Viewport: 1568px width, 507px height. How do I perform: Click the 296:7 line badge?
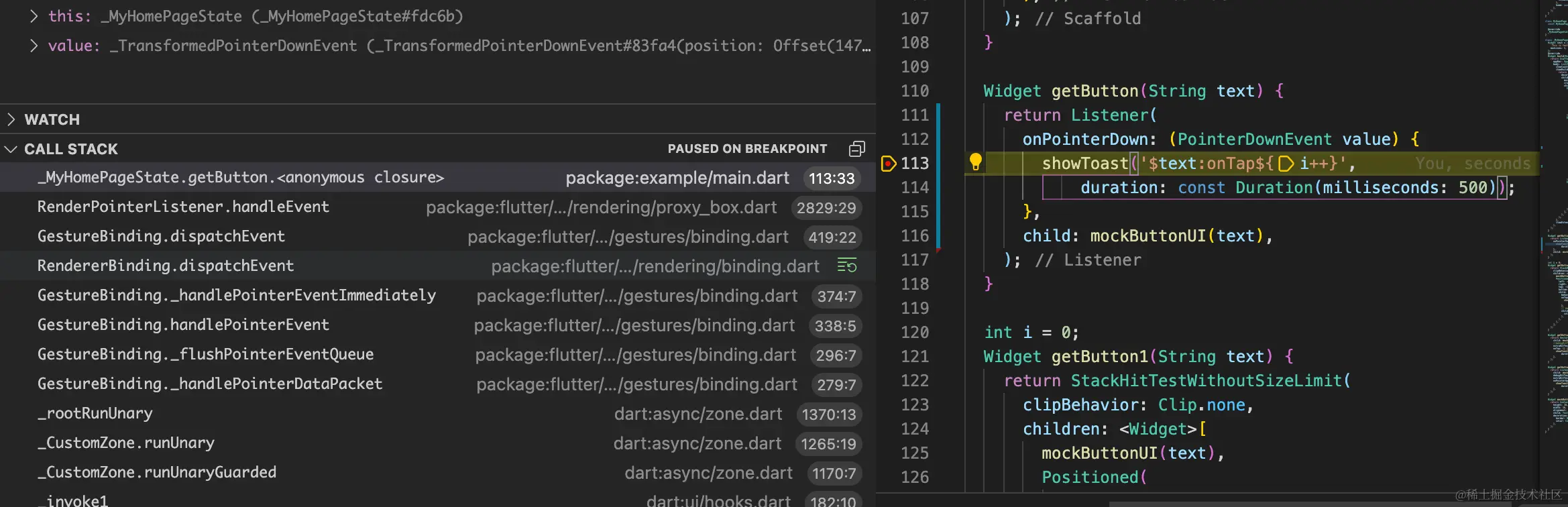click(x=836, y=355)
